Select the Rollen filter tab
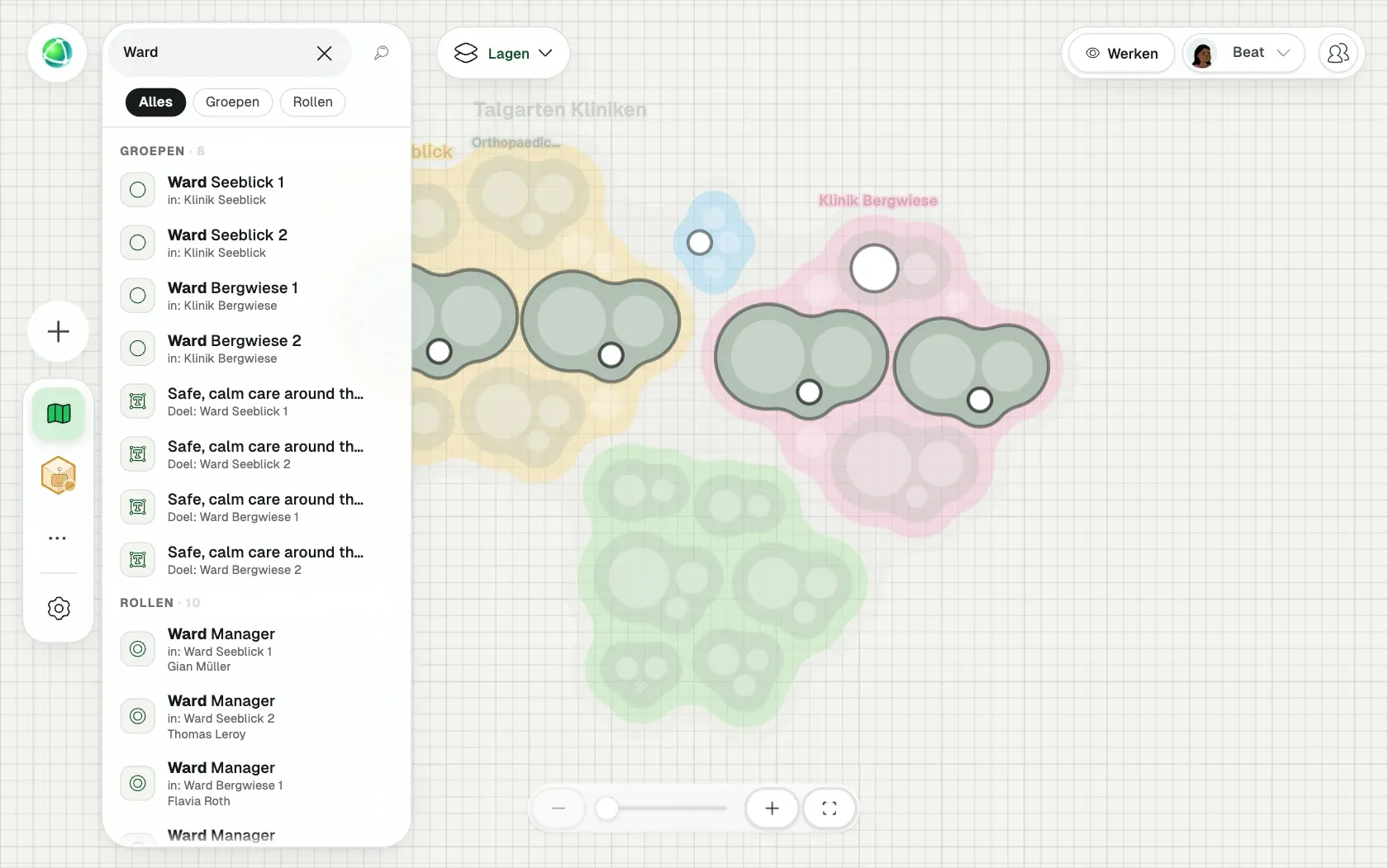The height and width of the screenshot is (868, 1388). click(x=312, y=102)
